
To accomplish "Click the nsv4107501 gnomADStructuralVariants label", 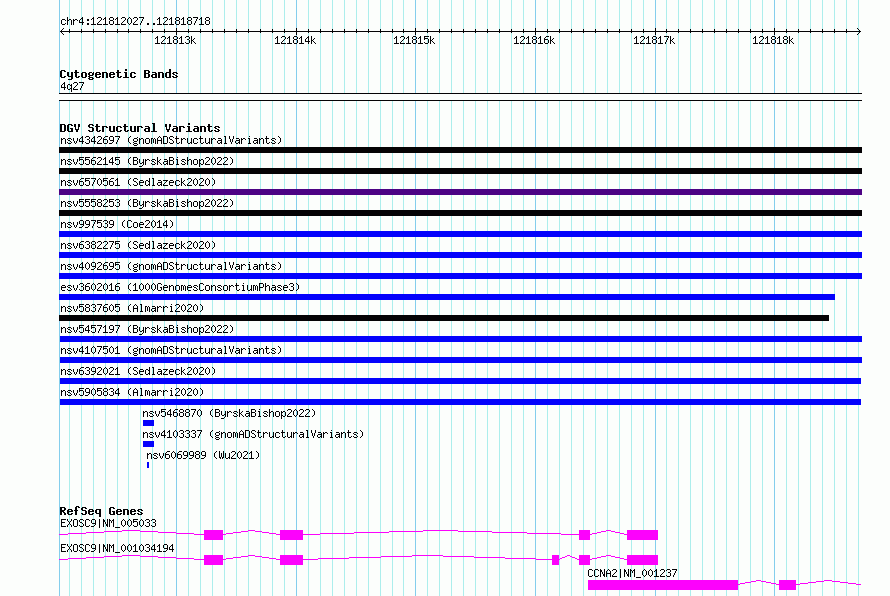I will coord(171,350).
